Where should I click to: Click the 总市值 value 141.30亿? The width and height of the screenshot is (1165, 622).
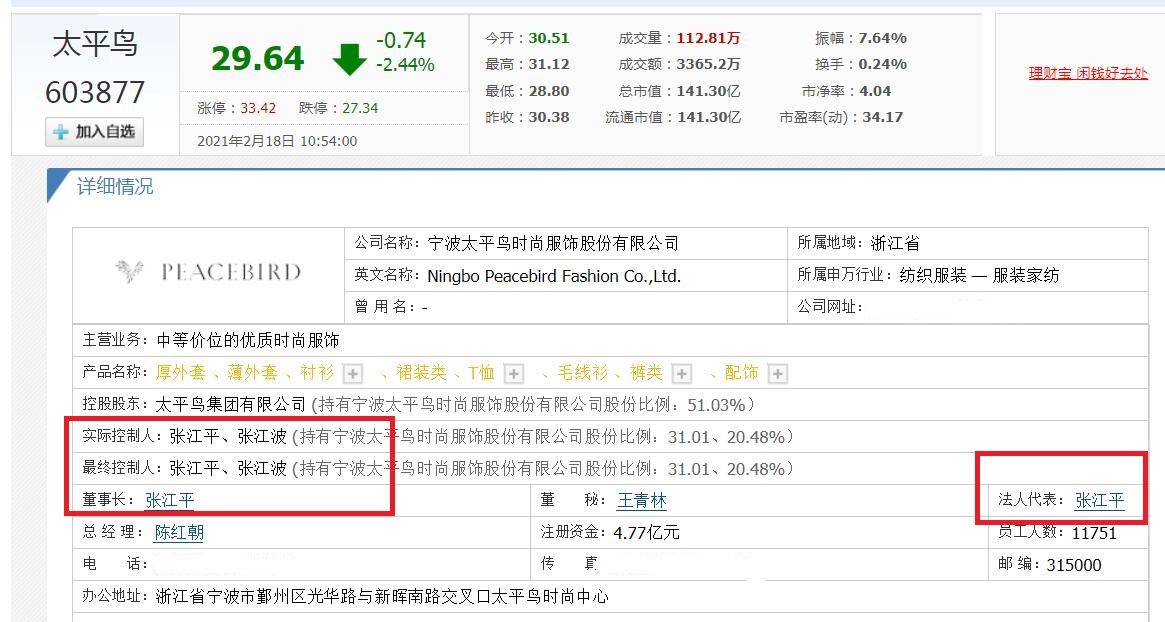(708, 91)
